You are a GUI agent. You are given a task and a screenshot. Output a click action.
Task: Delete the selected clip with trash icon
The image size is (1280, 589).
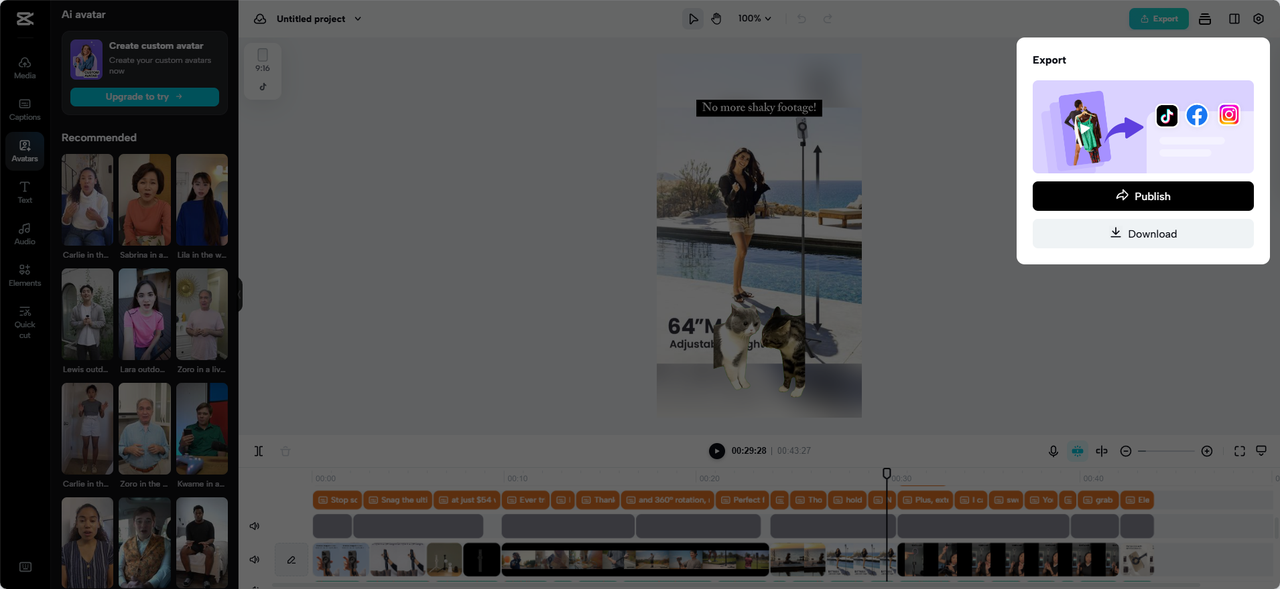coord(285,451)
